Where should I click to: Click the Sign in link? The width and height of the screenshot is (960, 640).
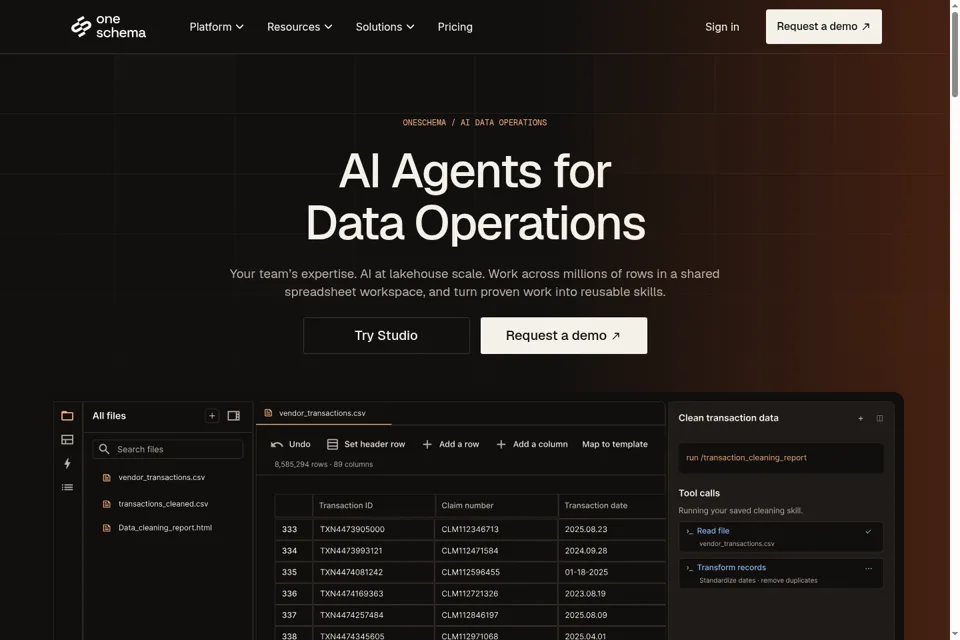(722, 27)
